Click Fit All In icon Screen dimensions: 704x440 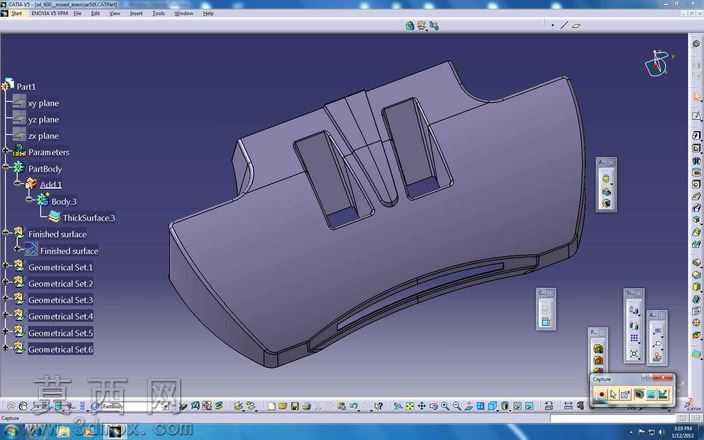(x=409, y=406)
